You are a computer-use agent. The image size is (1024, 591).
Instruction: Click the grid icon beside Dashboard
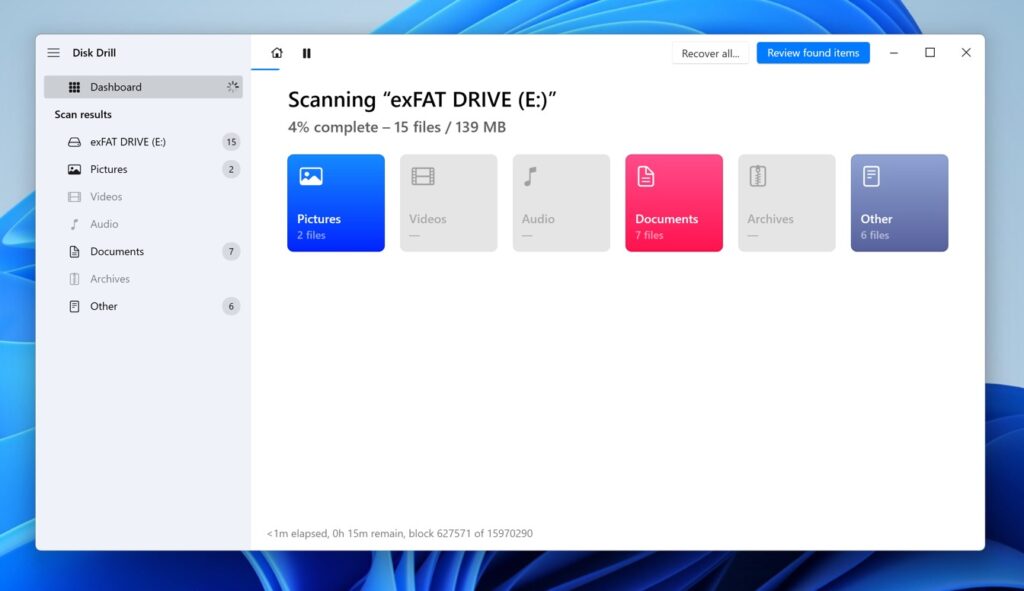tap(74, 87)
